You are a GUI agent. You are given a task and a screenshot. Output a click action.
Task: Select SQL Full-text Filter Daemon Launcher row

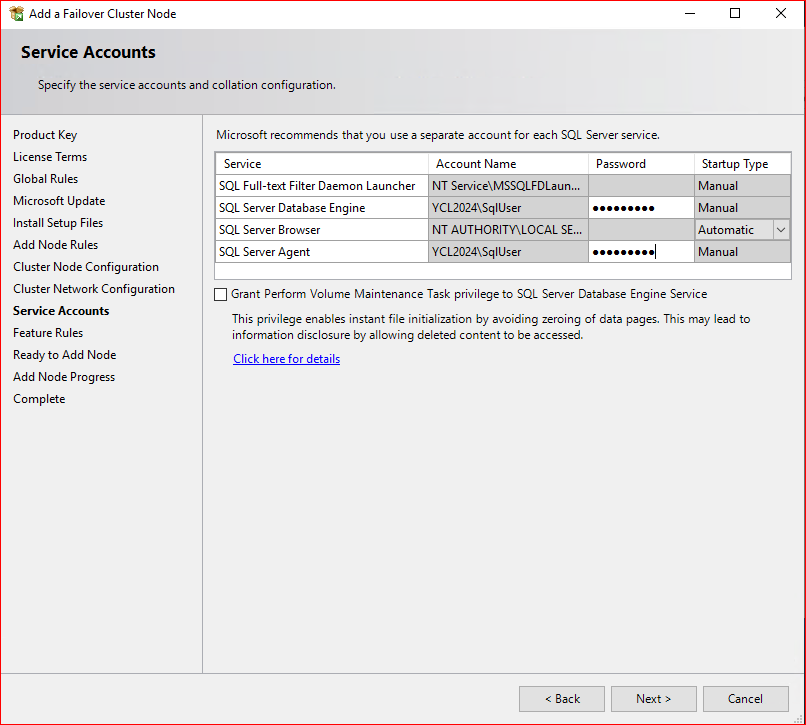[322, 186]
